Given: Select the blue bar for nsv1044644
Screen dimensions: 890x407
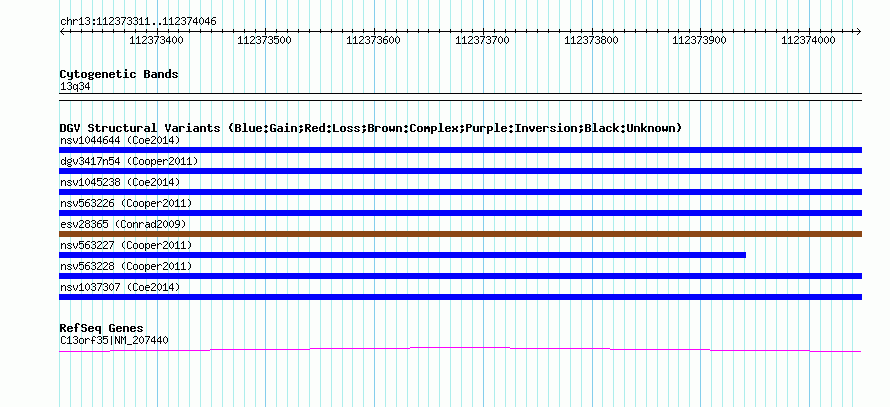Looking at the screenshot, I should 460,150.
